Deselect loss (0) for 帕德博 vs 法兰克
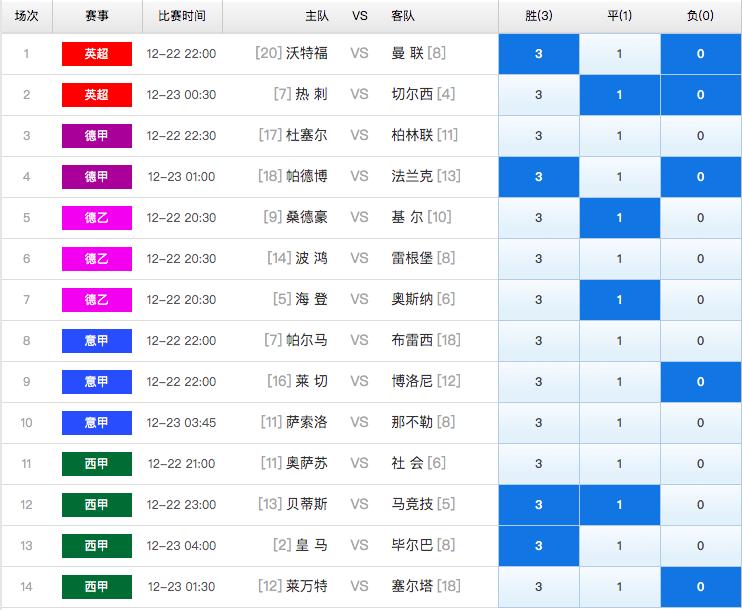Screen dimensions: 742x610 (x=701, y=177)
